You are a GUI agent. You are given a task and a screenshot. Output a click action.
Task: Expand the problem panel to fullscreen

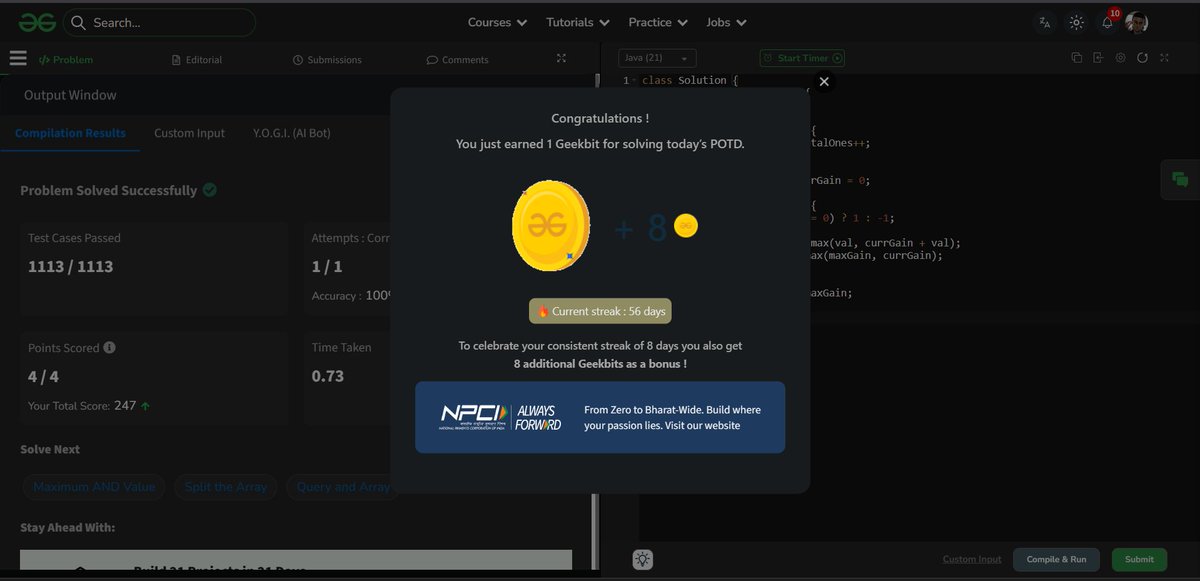coord(561,58)
